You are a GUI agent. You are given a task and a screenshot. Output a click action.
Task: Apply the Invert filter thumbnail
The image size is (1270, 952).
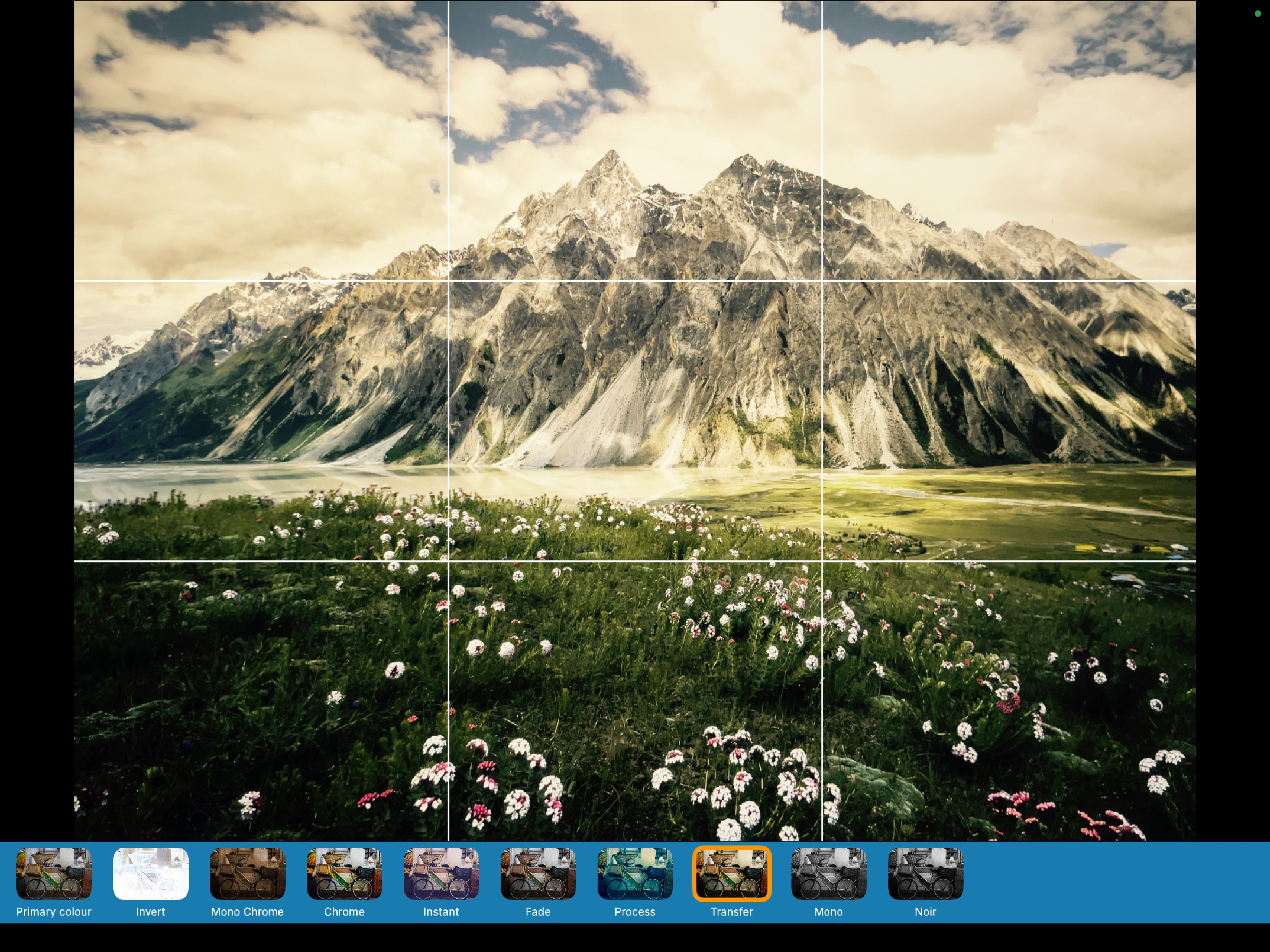pyautogui.click(x=150, y=874)
